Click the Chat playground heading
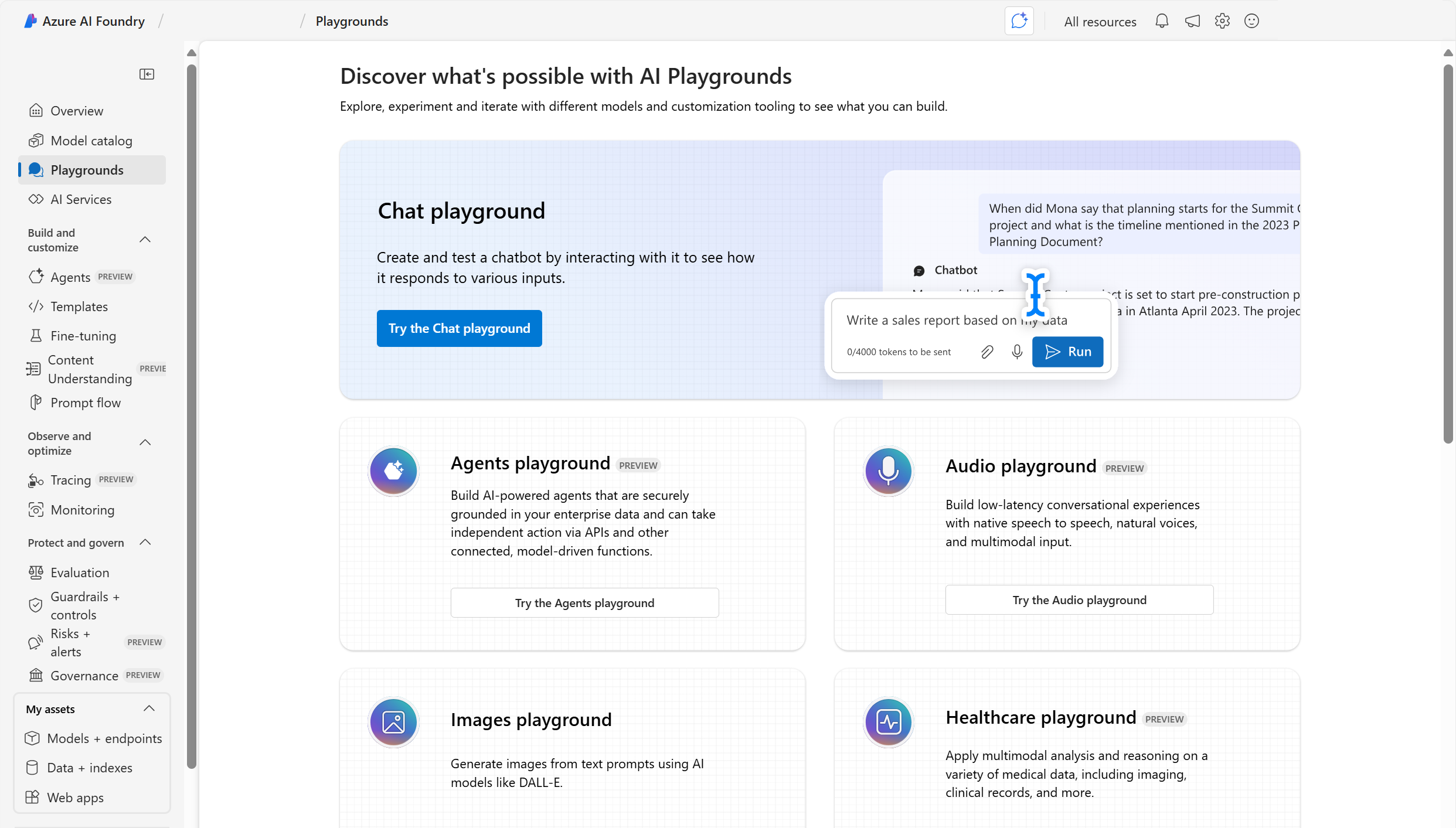 pyautogui.click(x=461, y=211)
